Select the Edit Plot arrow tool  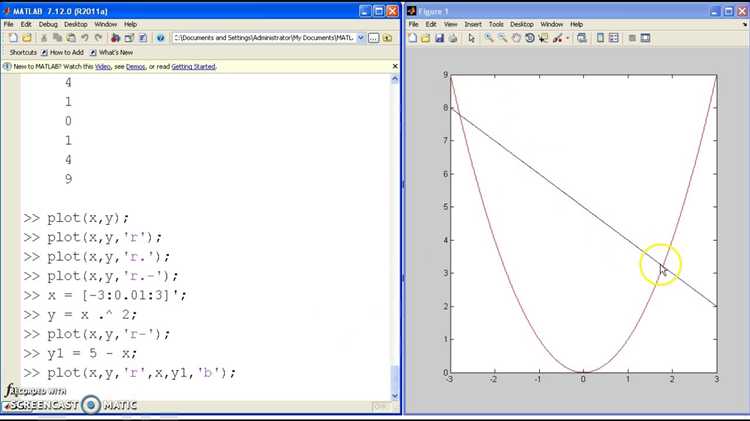[472, 38]
